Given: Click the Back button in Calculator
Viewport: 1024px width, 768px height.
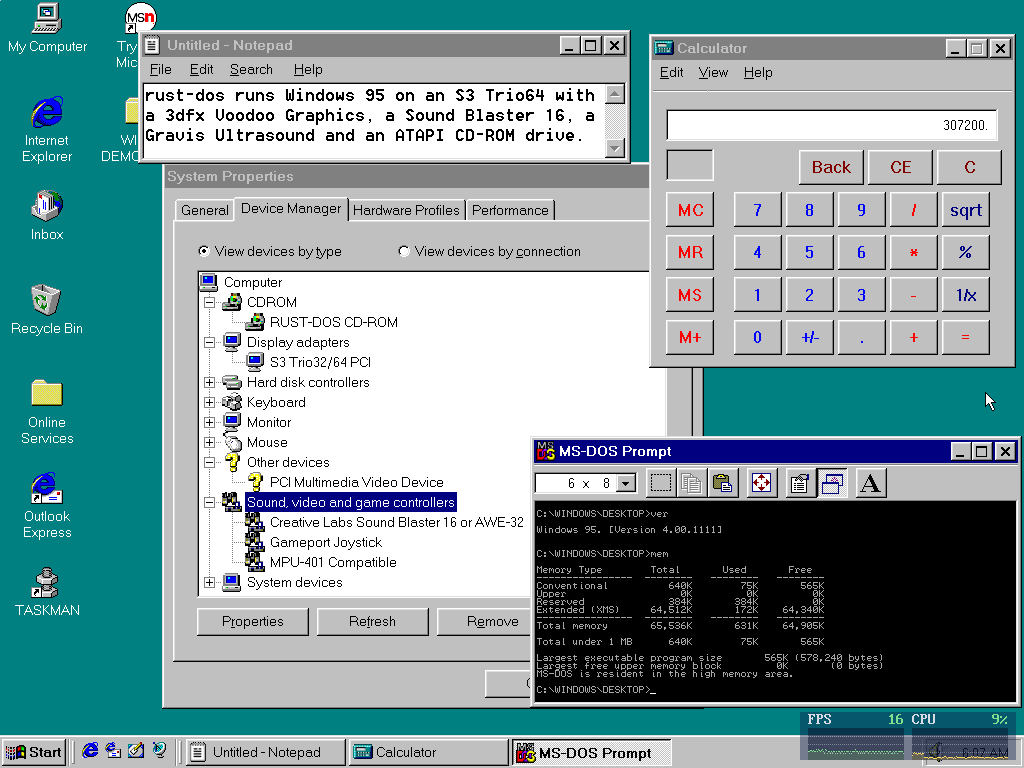Looking at the screenshot, I should click(x=831, y=167).
